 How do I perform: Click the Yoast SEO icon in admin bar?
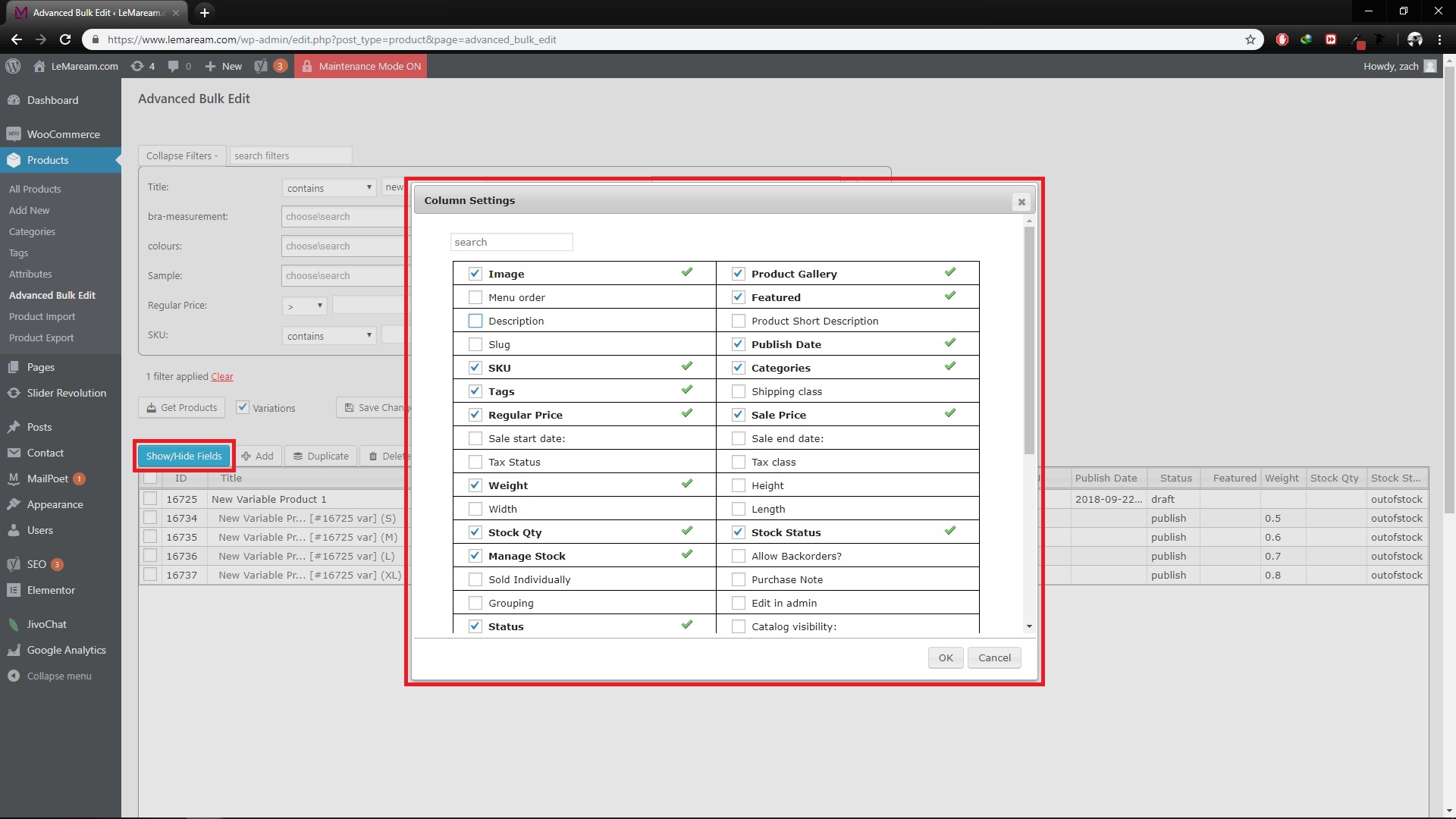(261, 66)
